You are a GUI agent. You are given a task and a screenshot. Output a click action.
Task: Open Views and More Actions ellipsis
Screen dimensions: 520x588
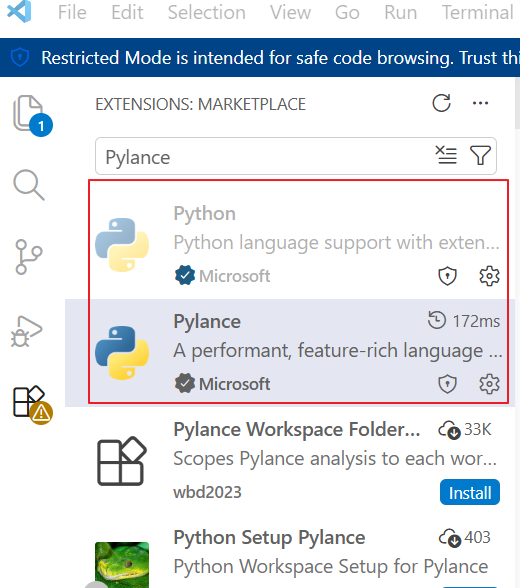(x=480, y=103)
